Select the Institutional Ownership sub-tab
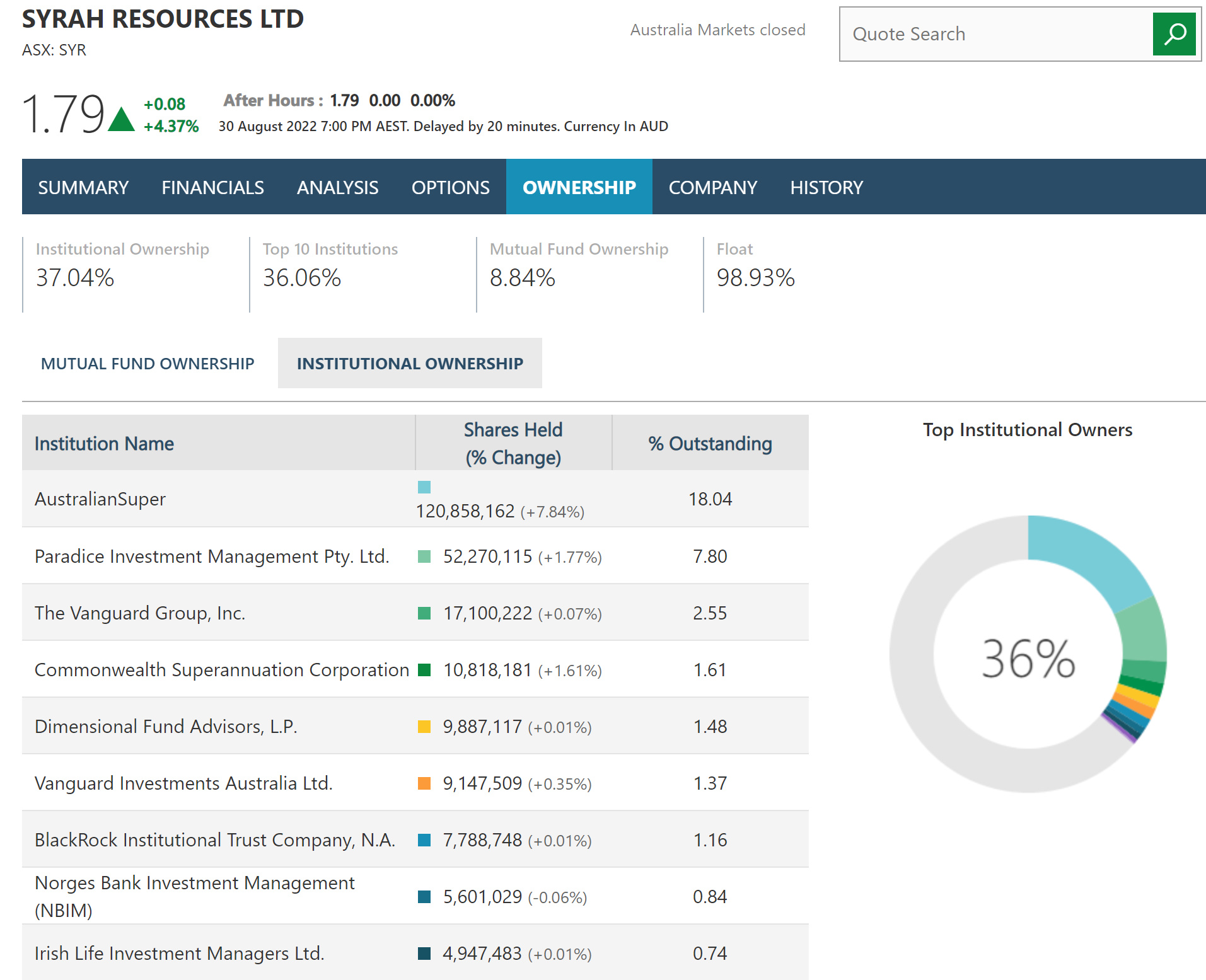 tap(410, 364)
